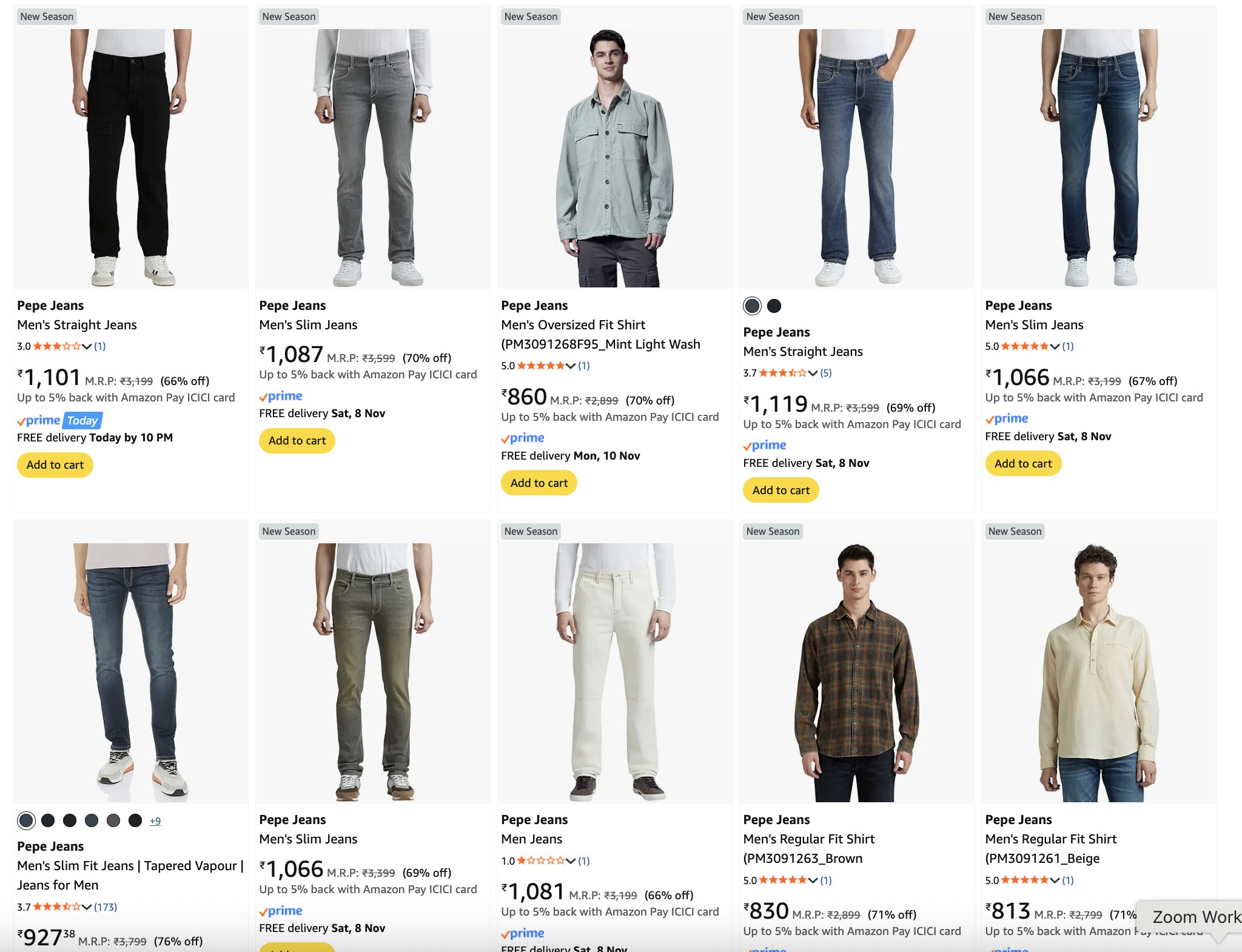This screenshot has height=952, width=1242.
Task: Click the prime Today badge on black straight jeans
Action: [59, 421]
